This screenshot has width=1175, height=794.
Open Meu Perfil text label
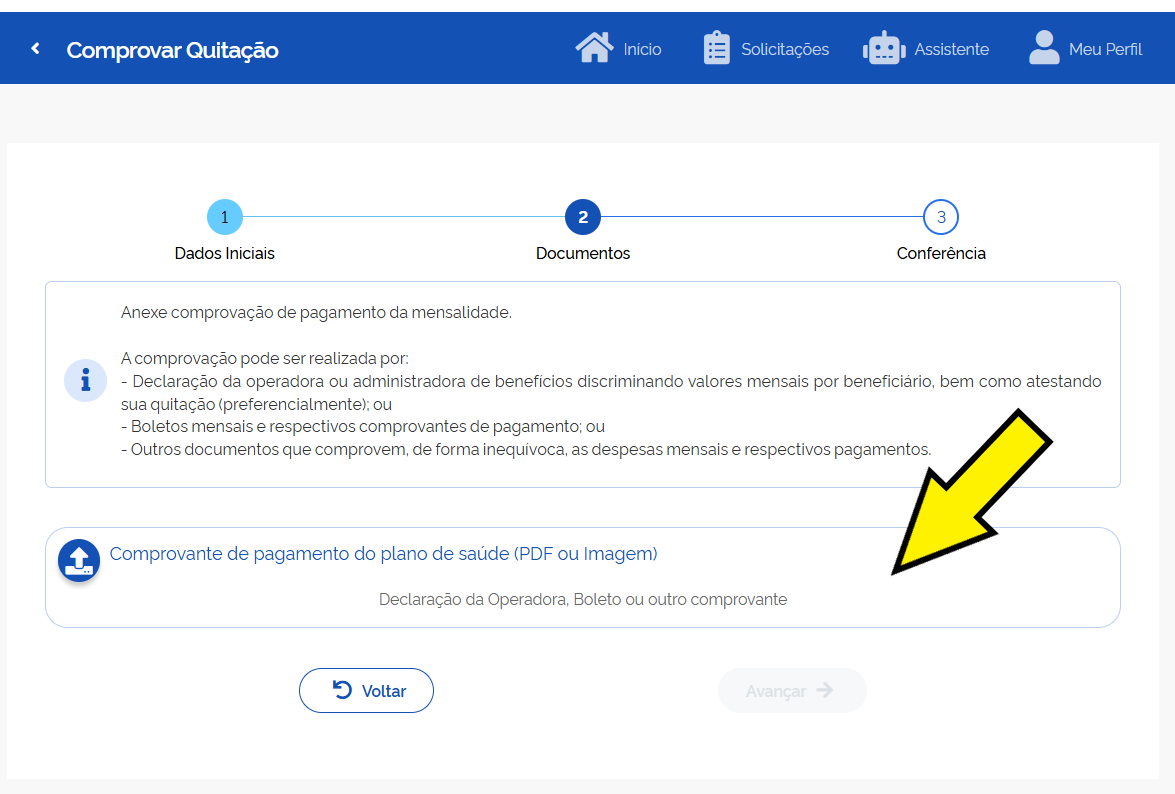1105,49
